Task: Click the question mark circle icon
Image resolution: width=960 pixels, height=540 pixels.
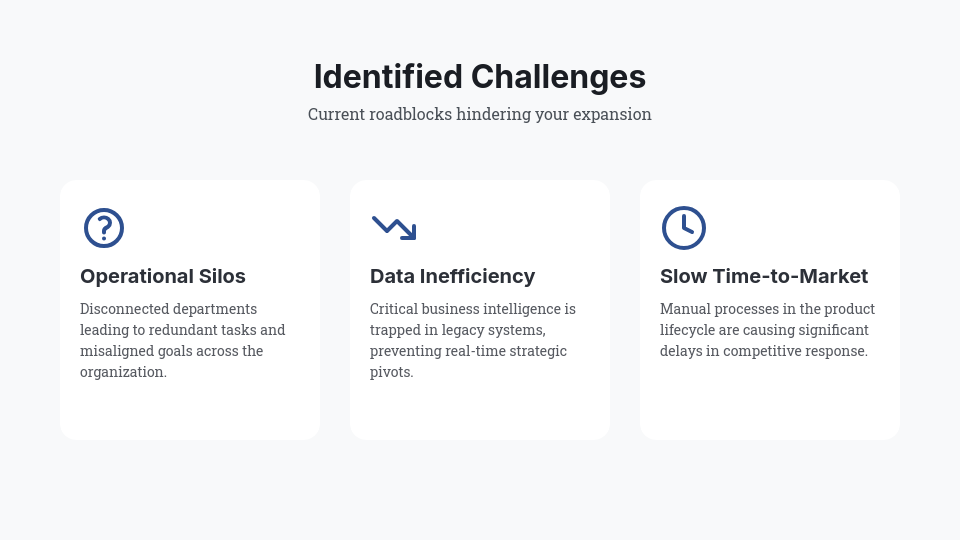Action: (x=104, y=228)
